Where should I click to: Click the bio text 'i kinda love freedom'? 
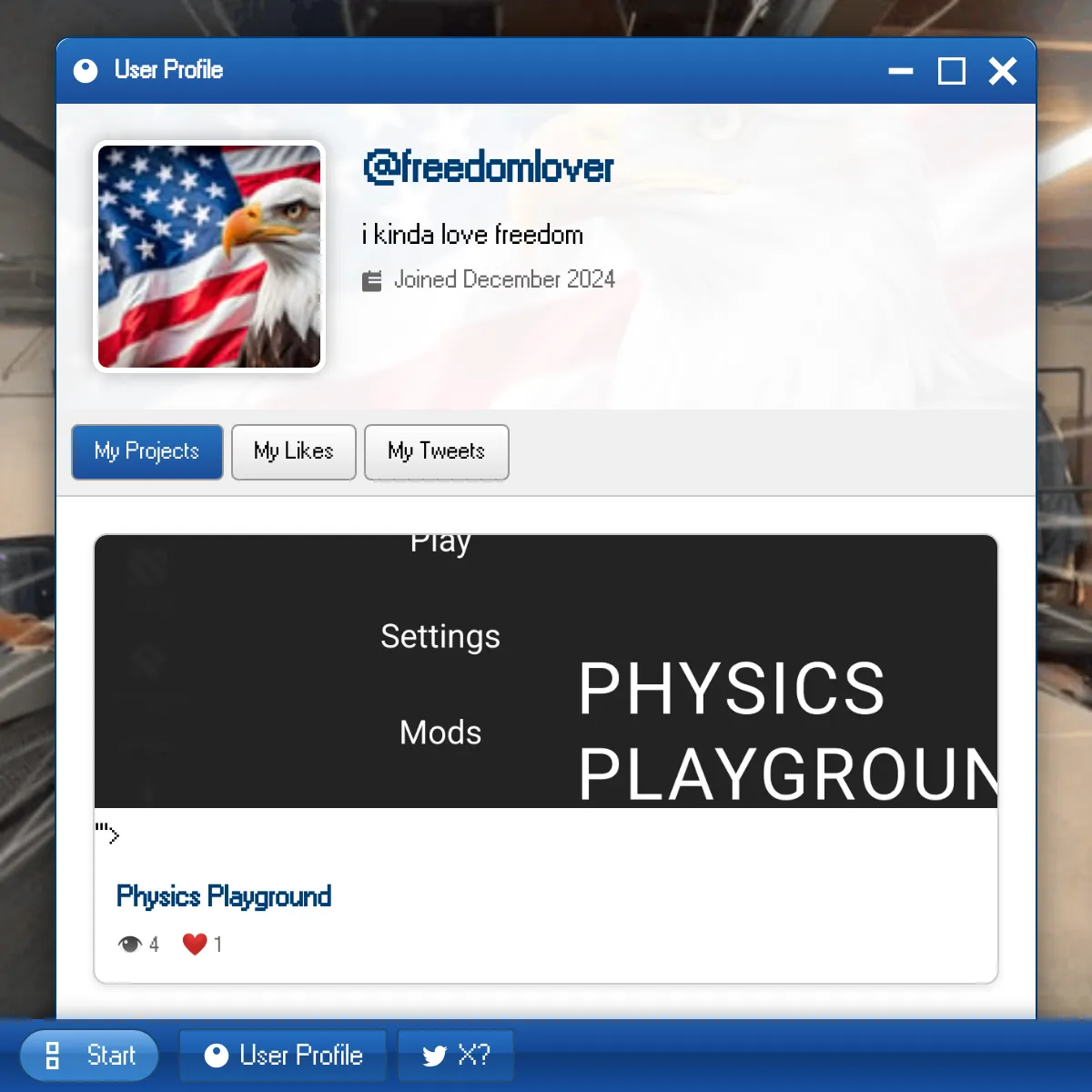coord(472,235)
